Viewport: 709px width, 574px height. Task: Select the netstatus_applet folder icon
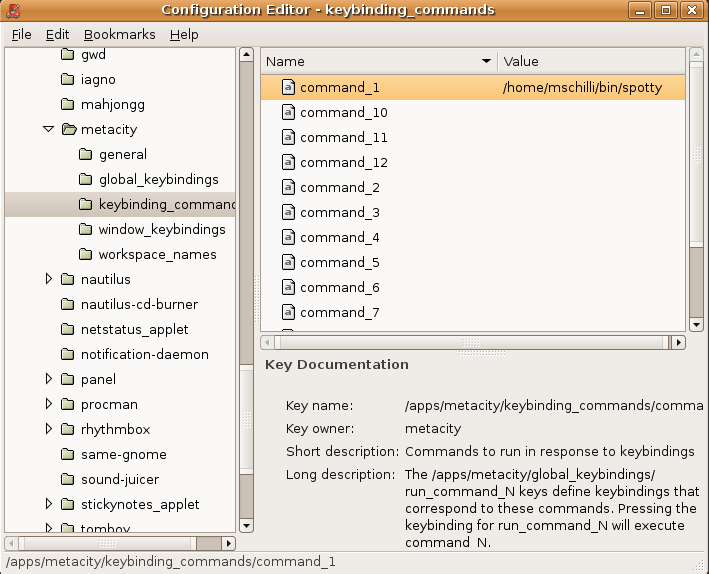(67, 329)
